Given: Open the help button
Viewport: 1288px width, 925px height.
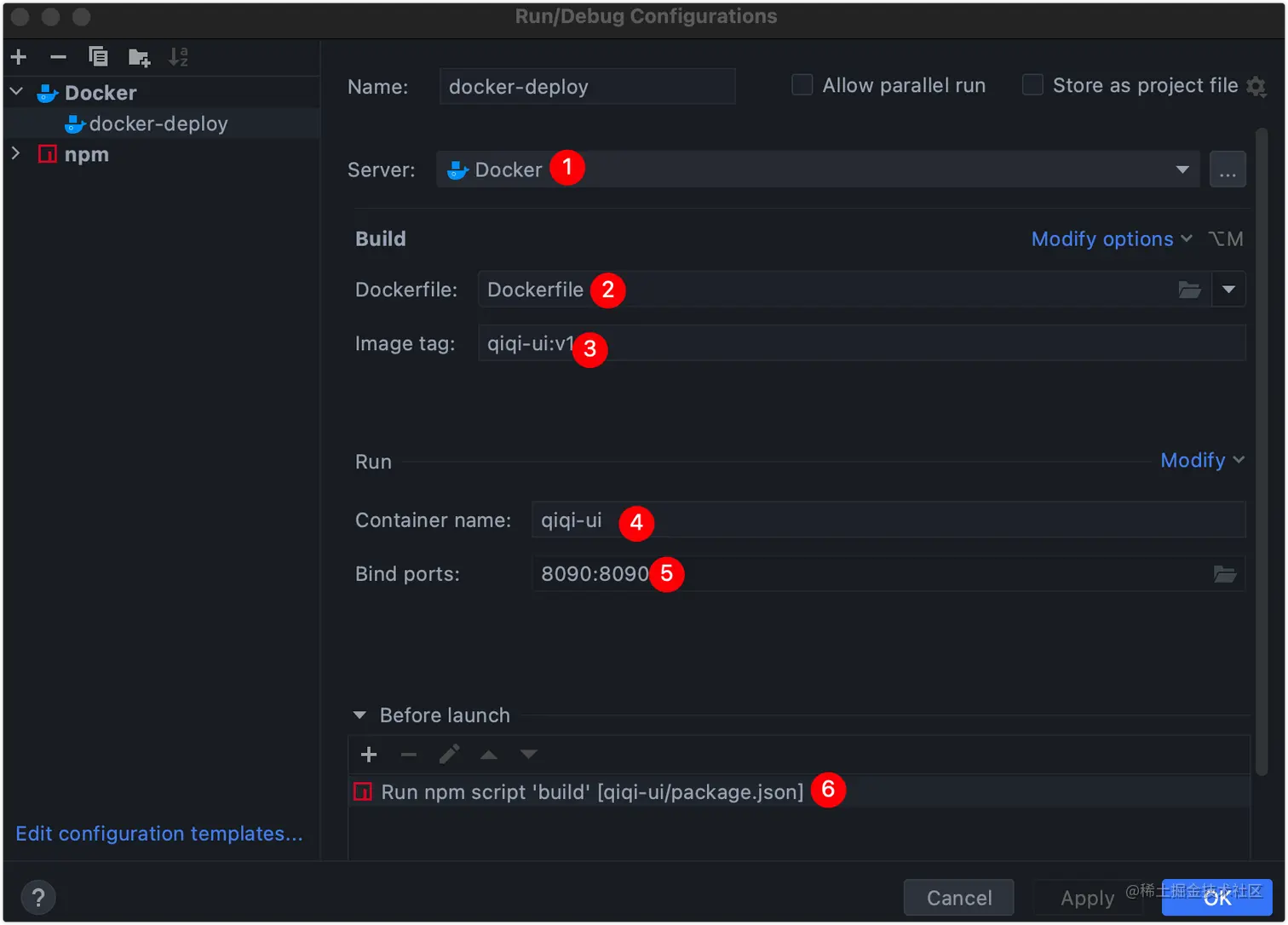Looking at the screenshot, I should coord(38,898).
